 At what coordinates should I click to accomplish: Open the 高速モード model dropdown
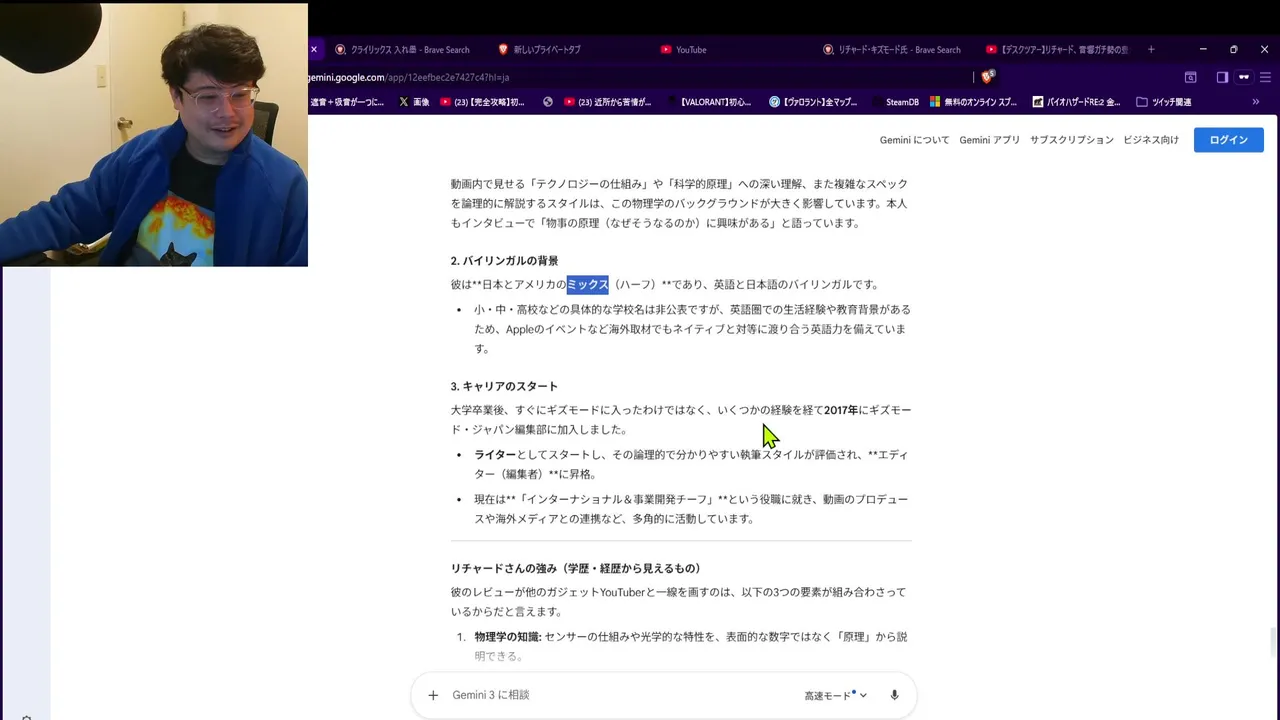(x=835, y=695)
